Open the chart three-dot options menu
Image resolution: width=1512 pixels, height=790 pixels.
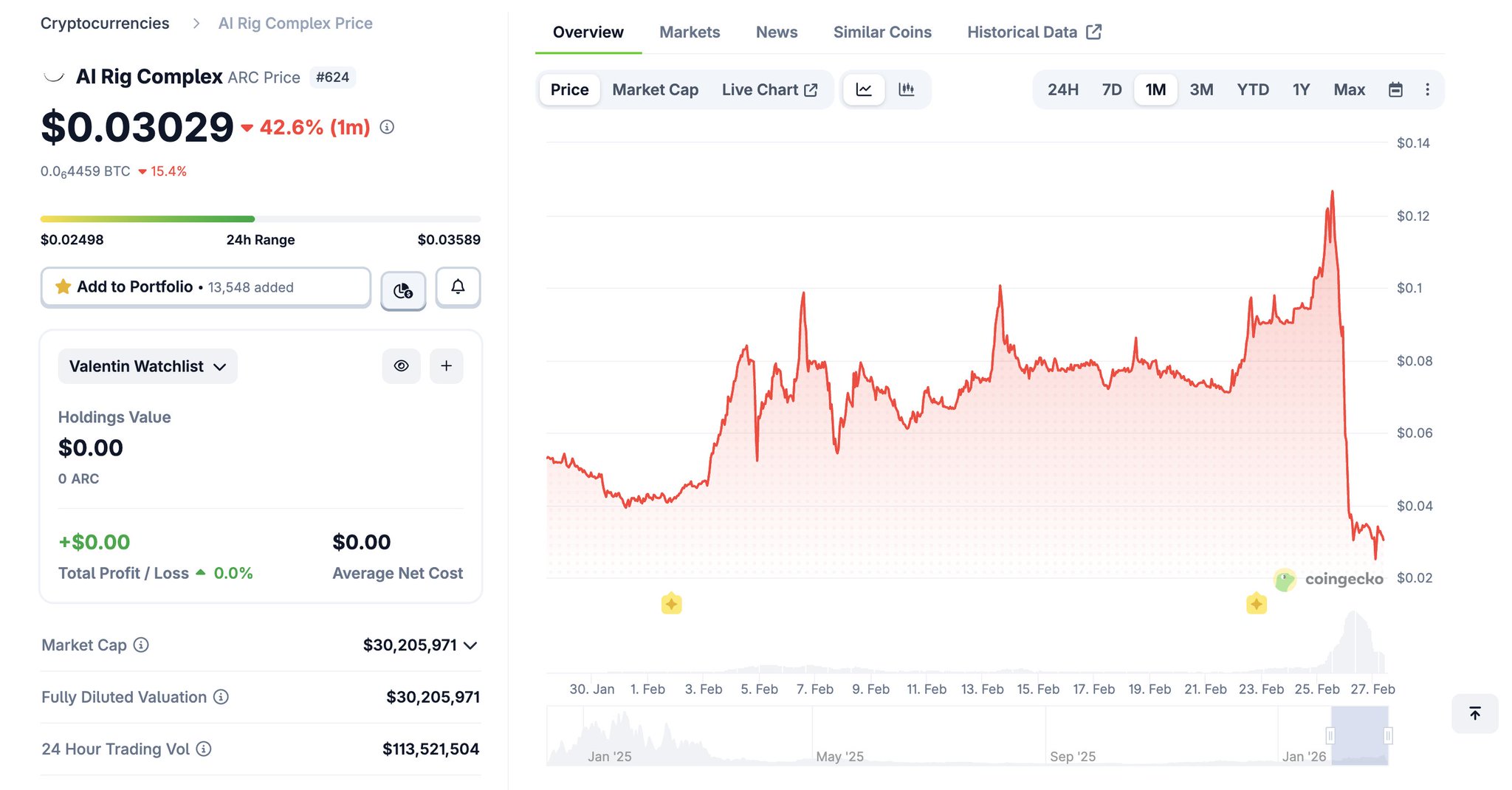coord(1427,89)
